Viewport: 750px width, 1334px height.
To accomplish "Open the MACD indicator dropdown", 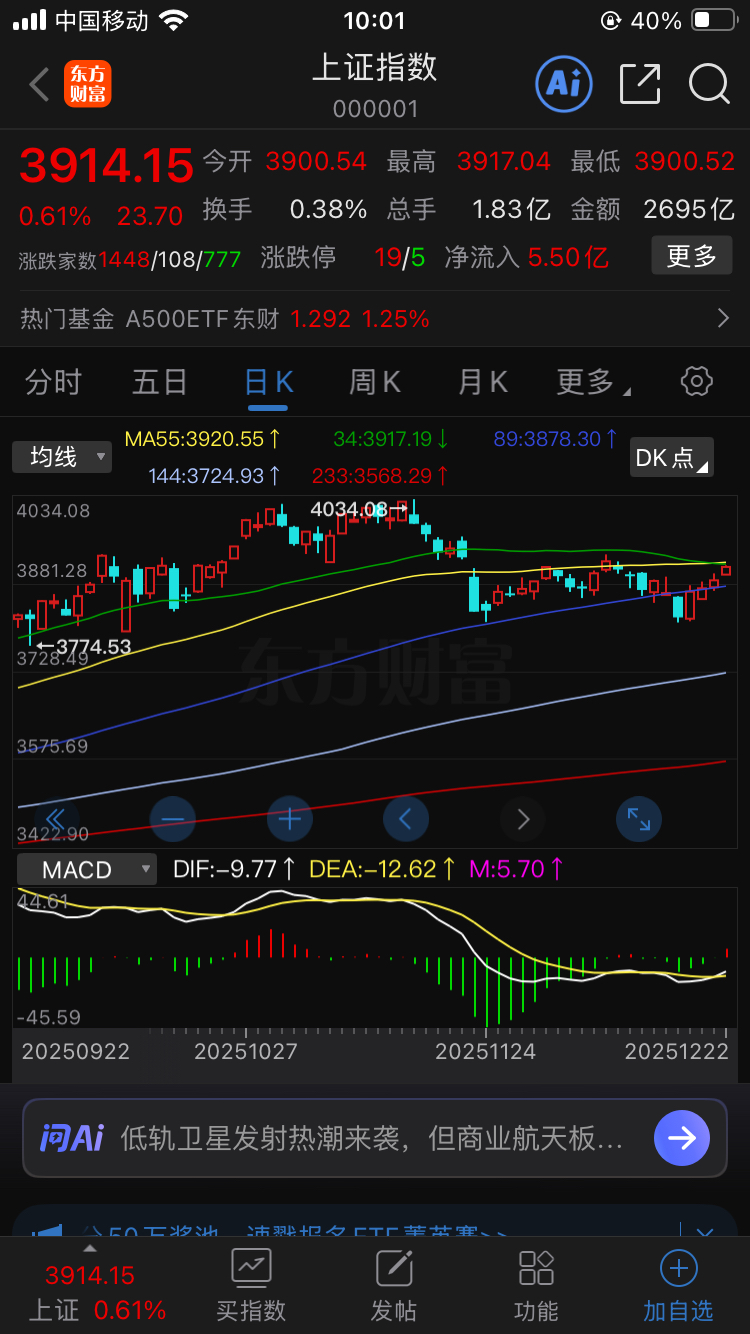I will click(x=86, y=869).
